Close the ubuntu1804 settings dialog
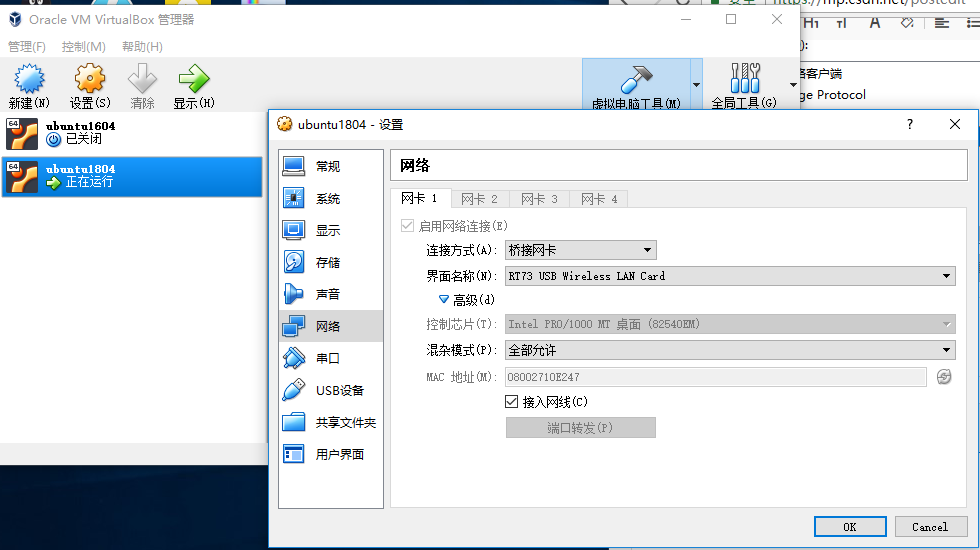This screenshot has height=550, width=980. point(955,124)
